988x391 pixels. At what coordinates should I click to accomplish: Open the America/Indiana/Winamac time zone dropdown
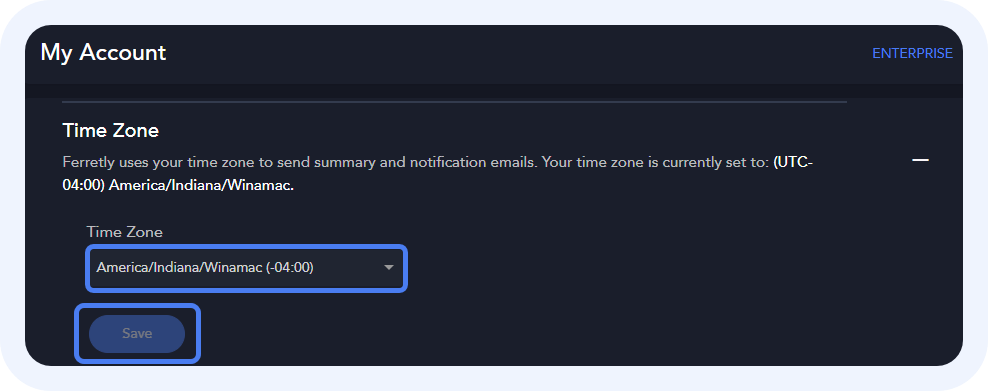(246, 268)
